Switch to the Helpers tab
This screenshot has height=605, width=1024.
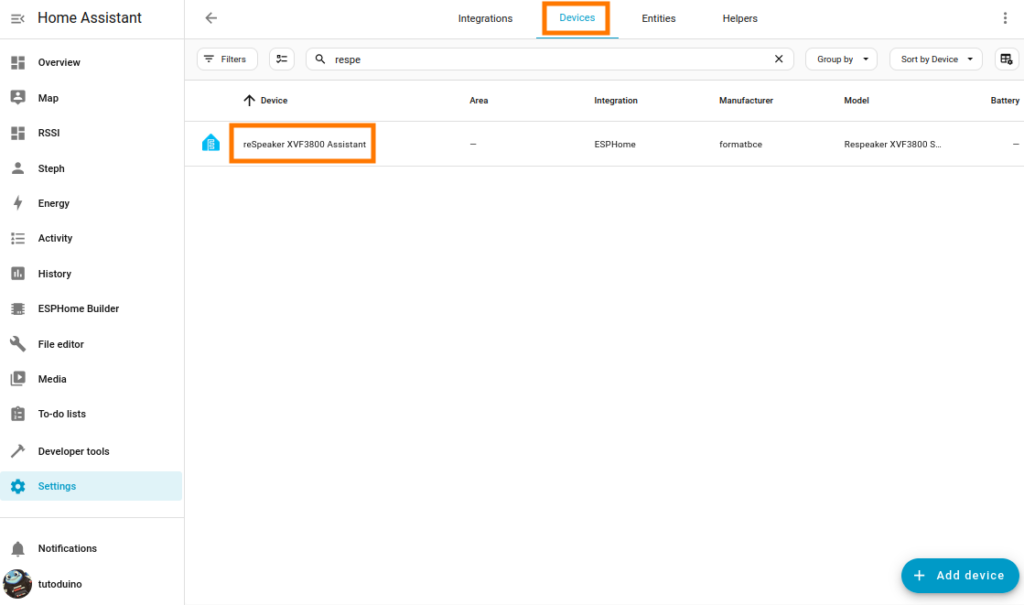740,19
